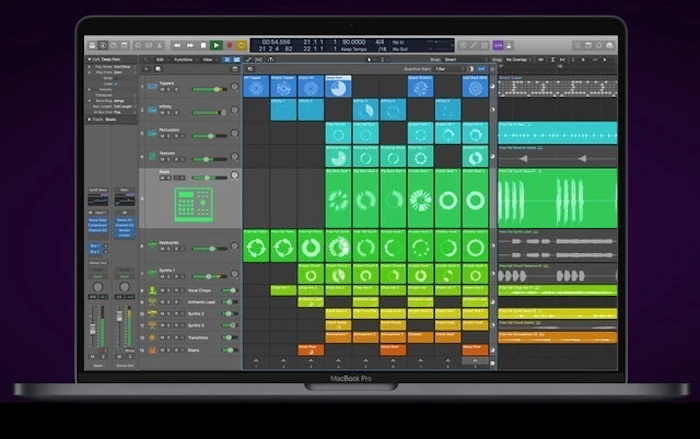700x439 pixels.
Task: Click the green Play button
Action: point(216,46)
